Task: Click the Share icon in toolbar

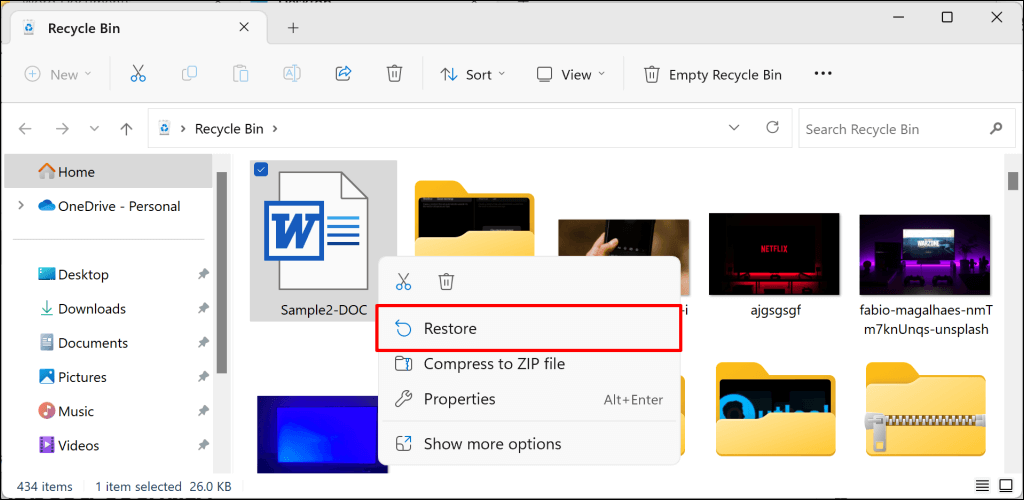Action: coord(344,74)
